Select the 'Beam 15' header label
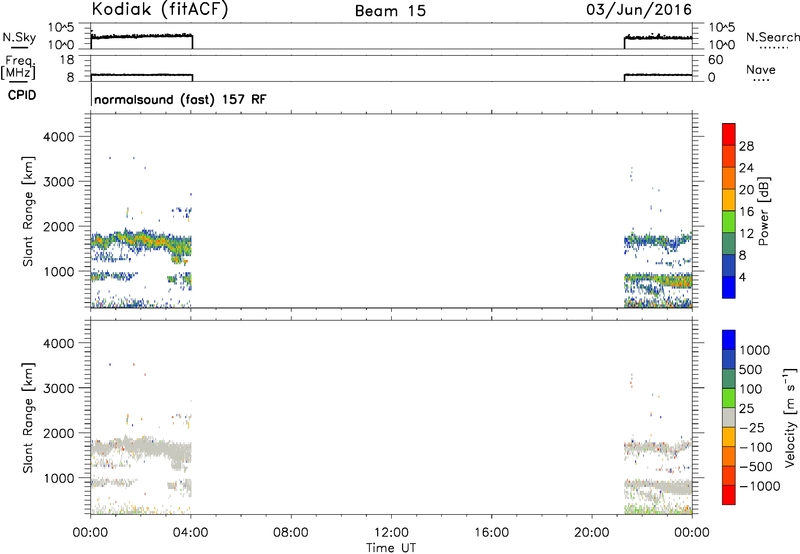800x554 pixels. pos(390,11)
